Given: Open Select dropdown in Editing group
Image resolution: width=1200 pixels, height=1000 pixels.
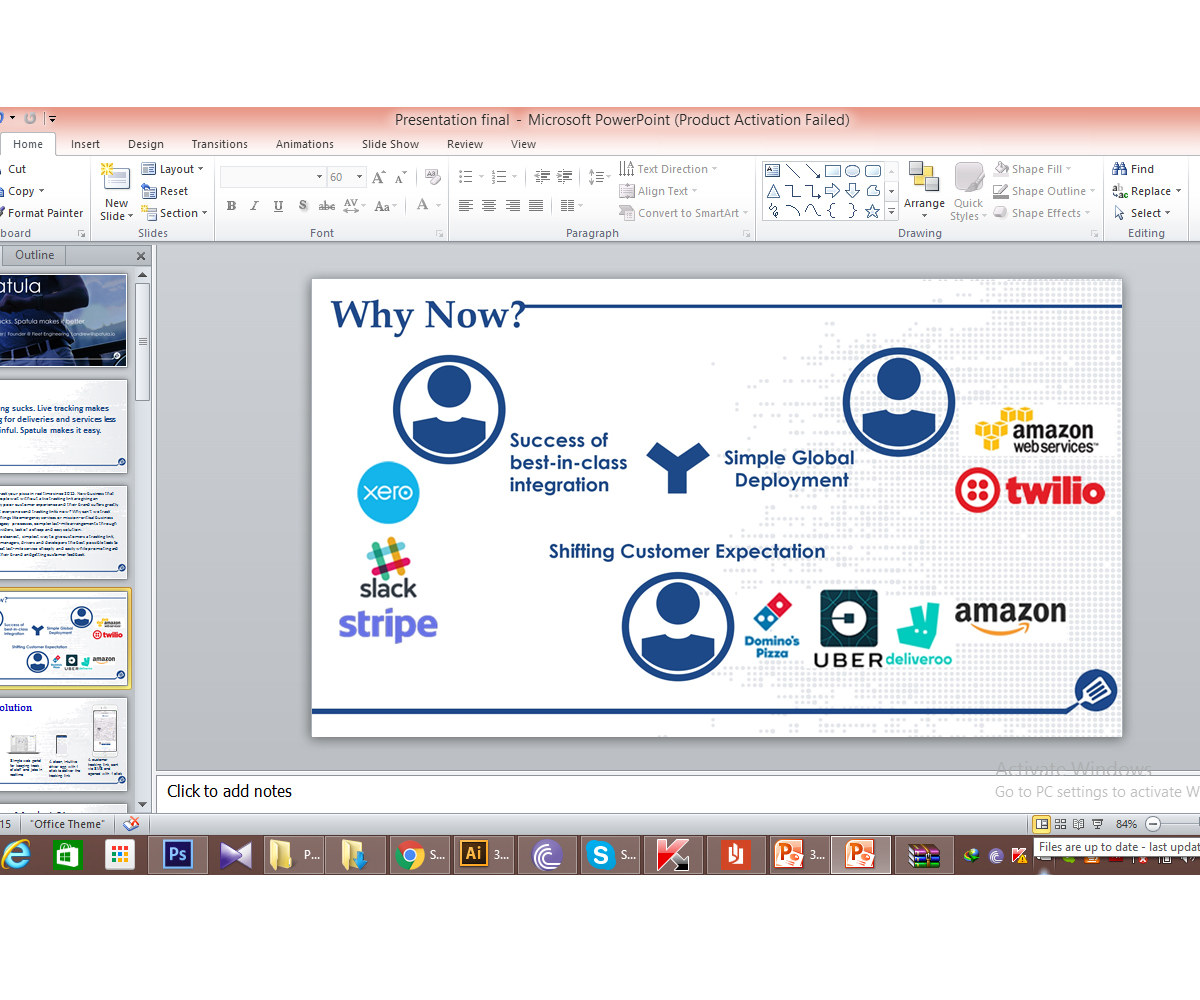Looking at the screenshot, I should pos(1142,213).
